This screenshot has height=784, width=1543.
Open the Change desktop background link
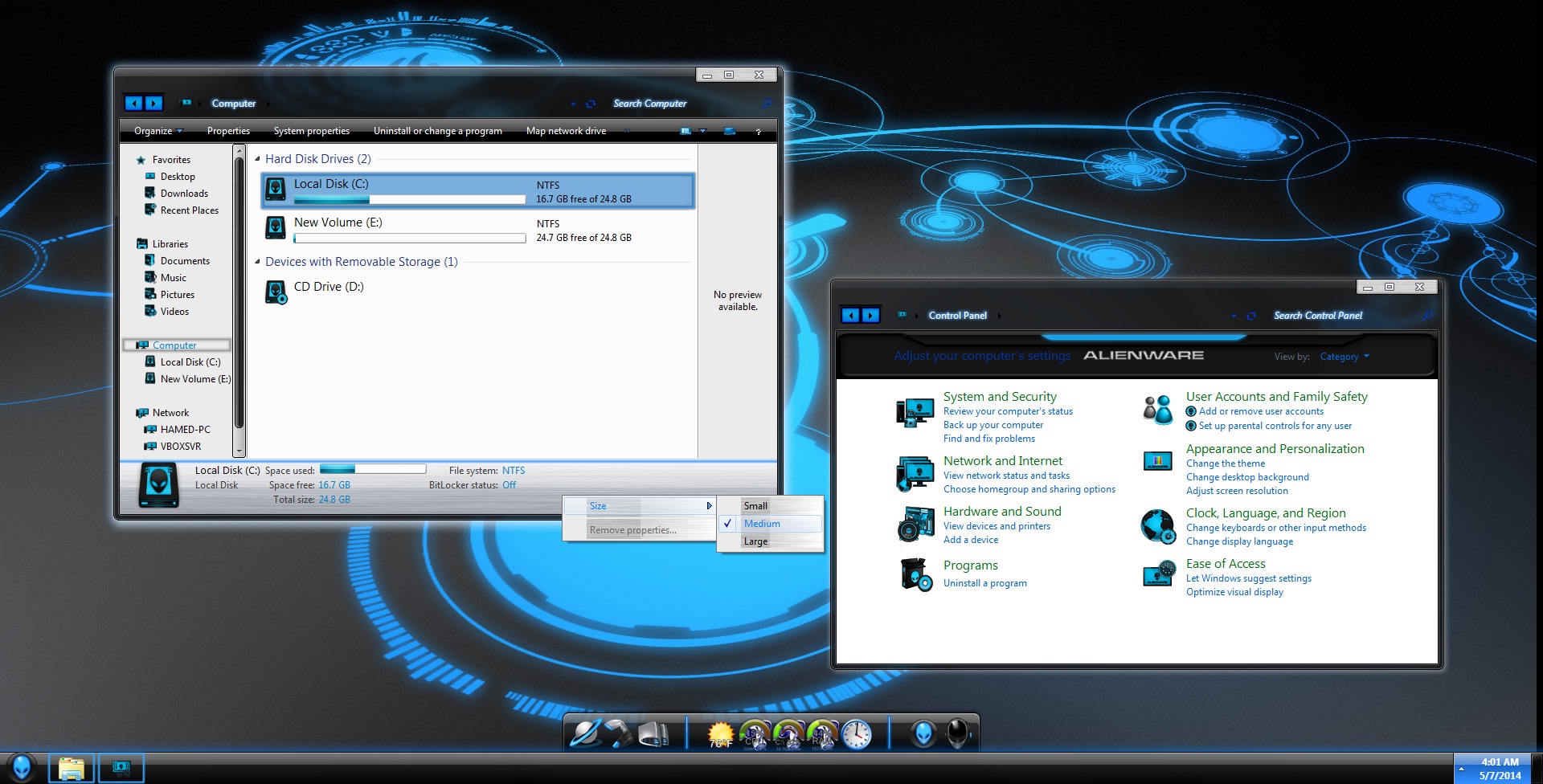coord(1247,477)
